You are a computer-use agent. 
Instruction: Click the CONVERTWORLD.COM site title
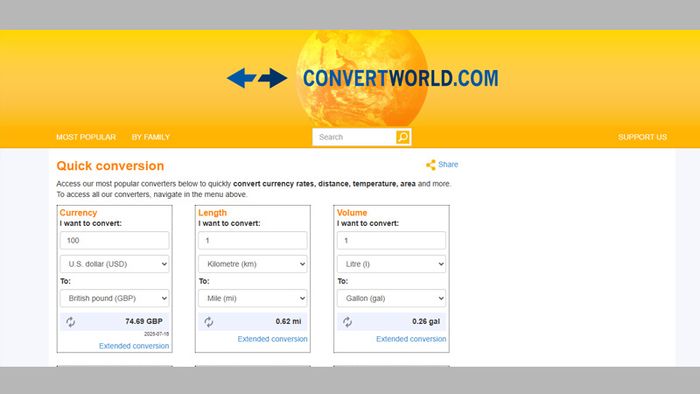point(400,78)
